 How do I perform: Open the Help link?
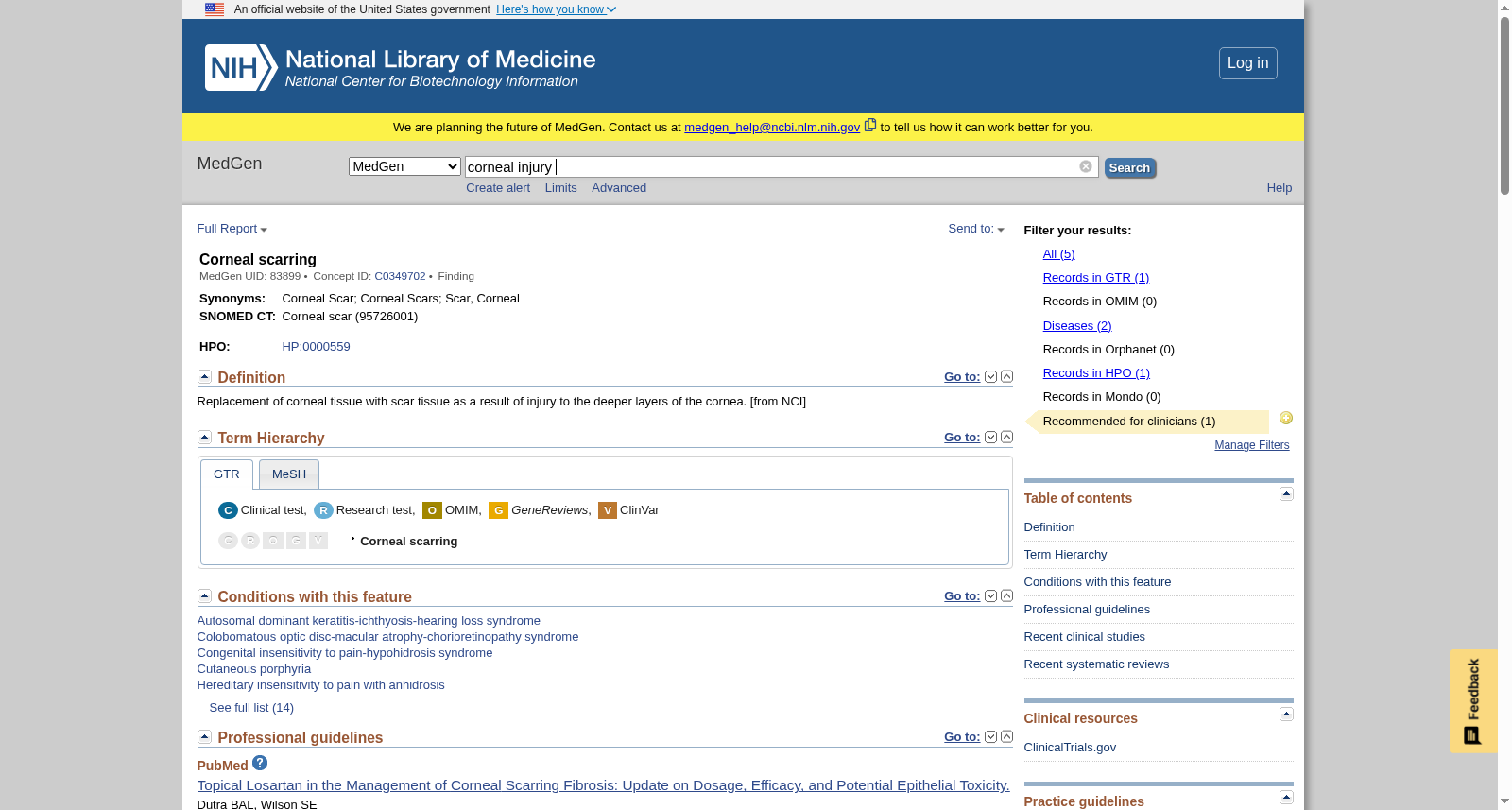pyautogui.click(x=1279, y=188)
